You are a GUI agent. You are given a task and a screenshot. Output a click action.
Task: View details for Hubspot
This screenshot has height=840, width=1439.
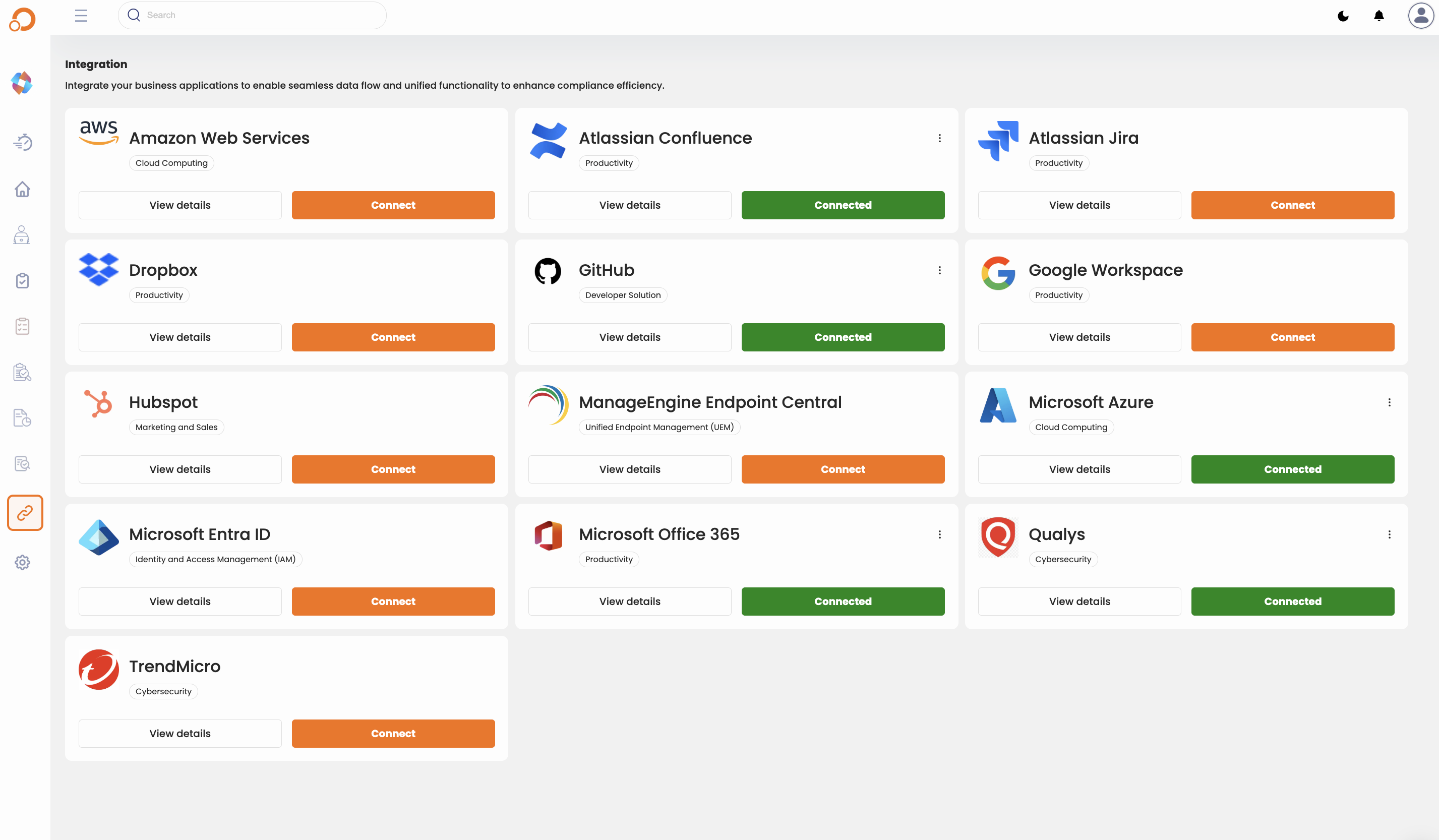click(180, 469)
